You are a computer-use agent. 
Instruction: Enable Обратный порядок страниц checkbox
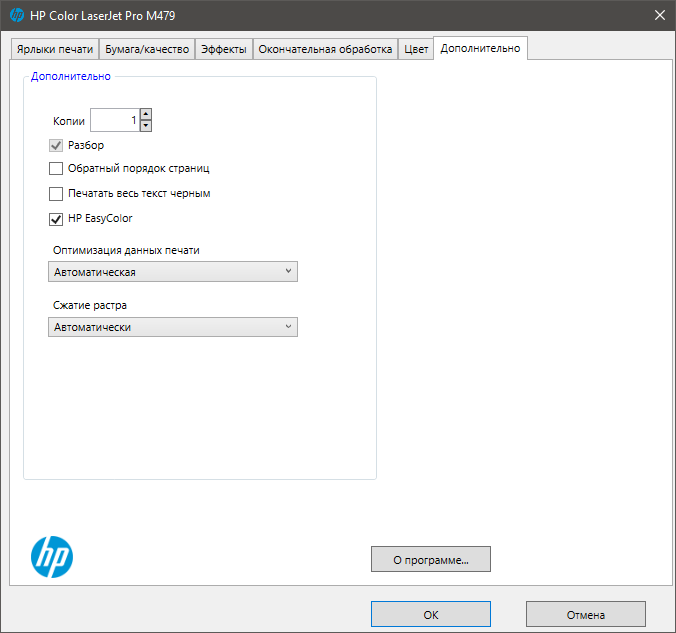click(x=56, y=168)
